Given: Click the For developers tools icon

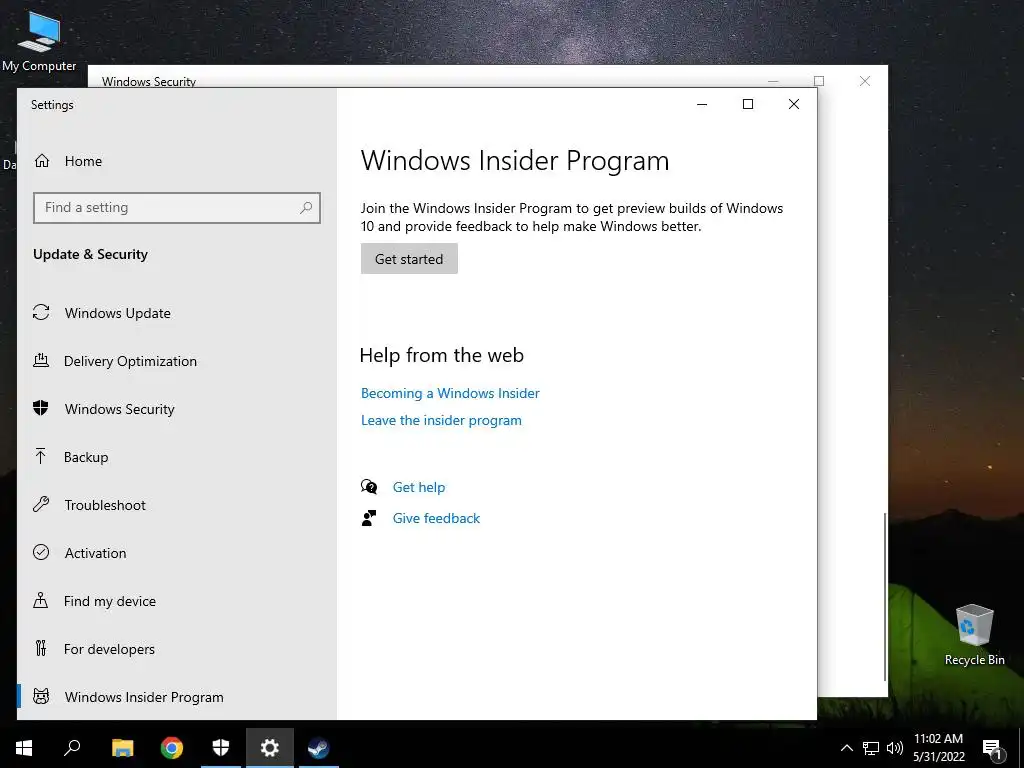Looking at the screenshot, I should tap(41, 648).
